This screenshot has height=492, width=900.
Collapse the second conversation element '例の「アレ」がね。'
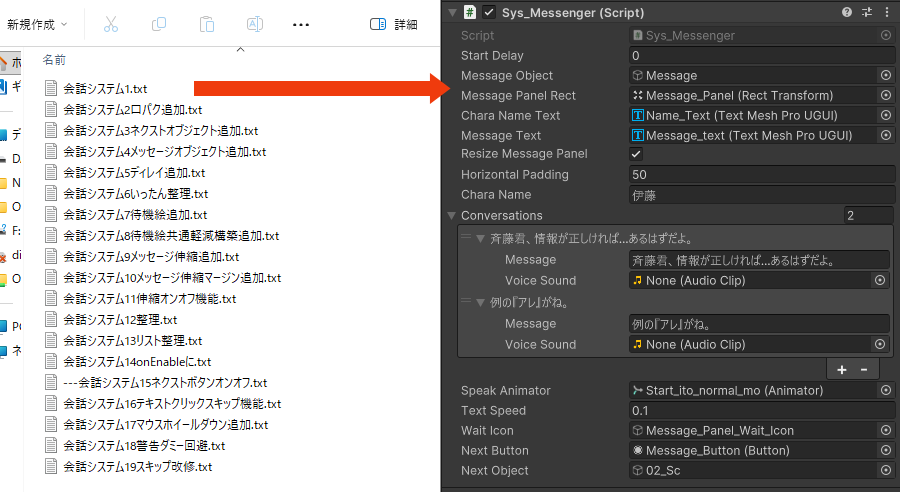coord(480,302)
